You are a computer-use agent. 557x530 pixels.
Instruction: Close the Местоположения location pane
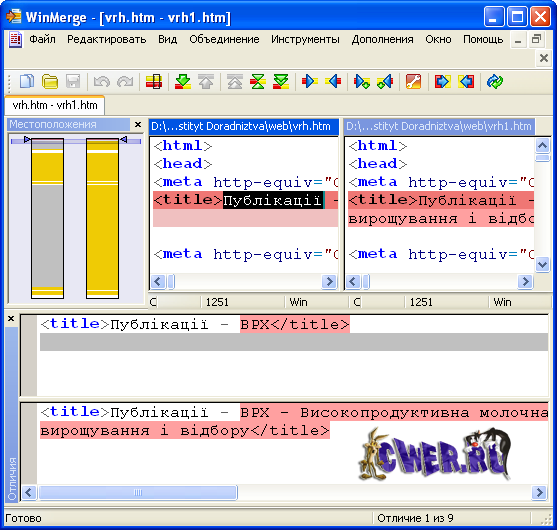pyautogui.click(x=138, y=125)
